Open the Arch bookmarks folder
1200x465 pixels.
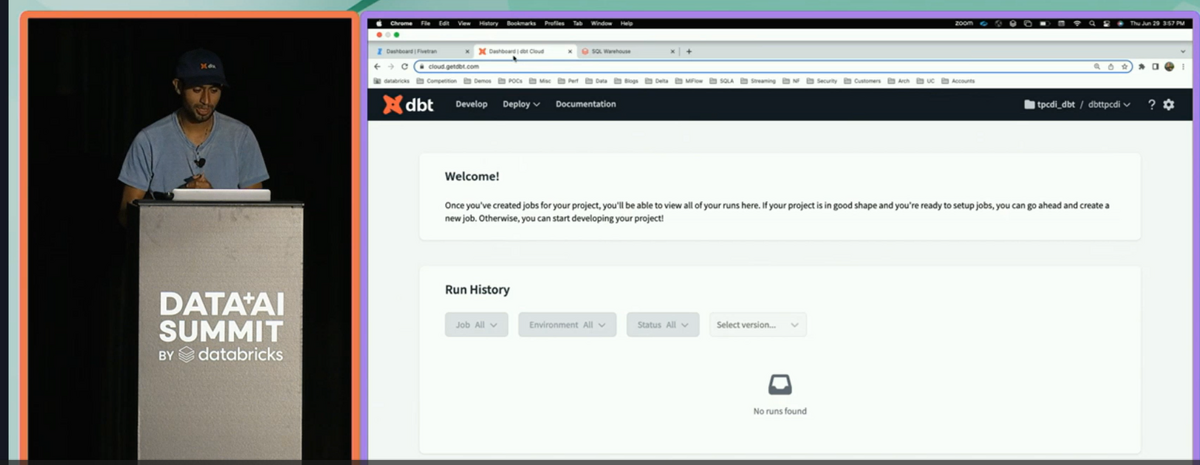coord(899,81)
